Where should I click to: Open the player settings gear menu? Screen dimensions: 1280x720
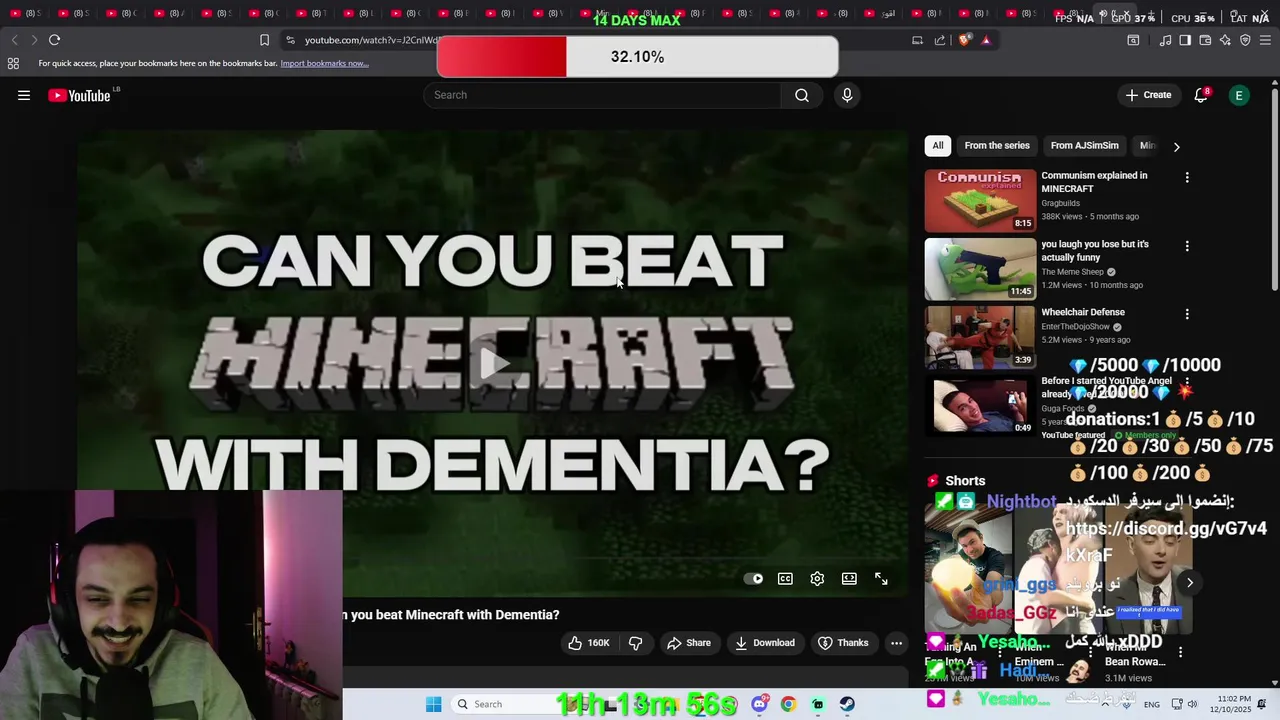pyautogui.click(x=817, y=578)
